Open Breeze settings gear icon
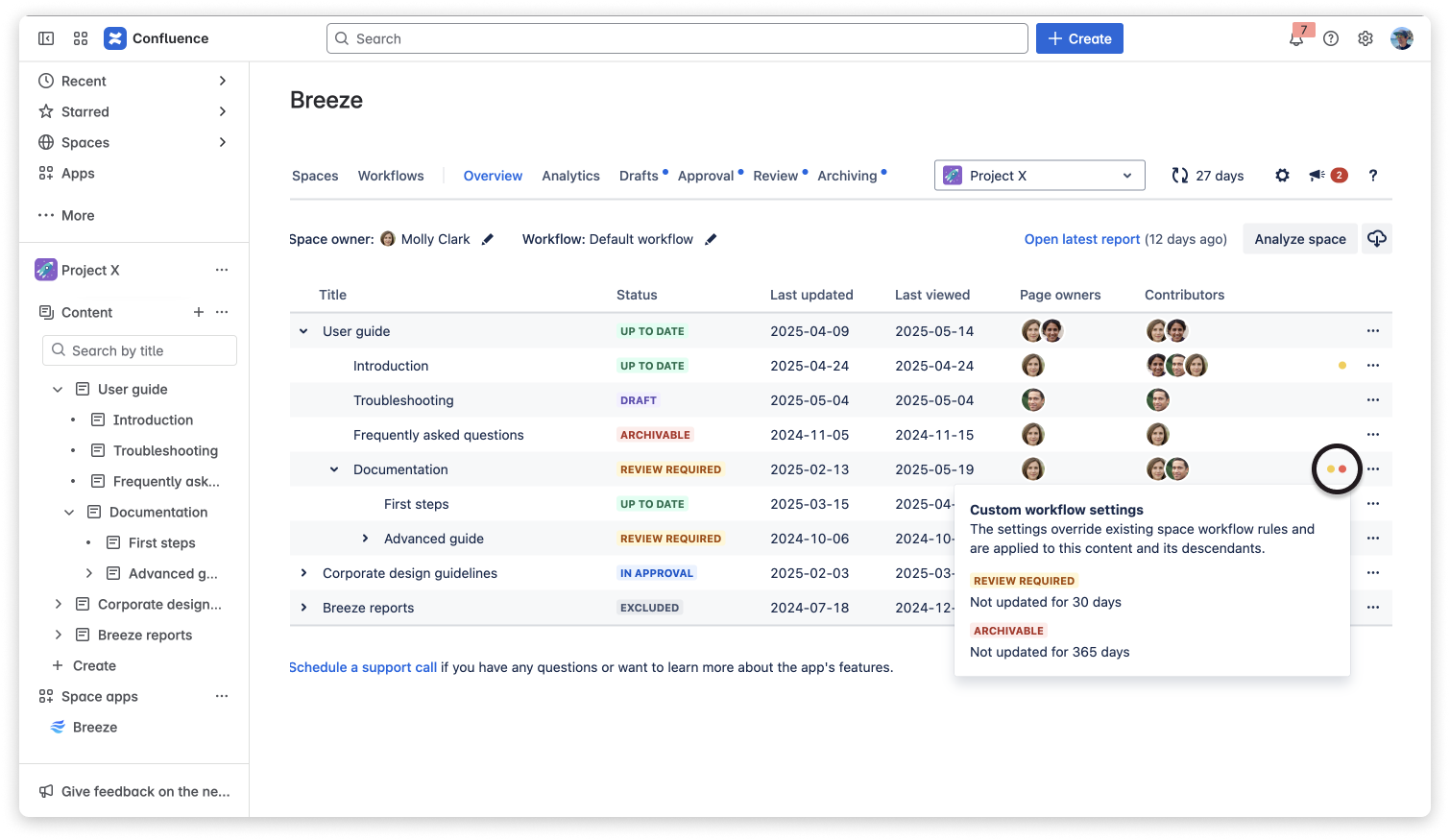This screenshot has height=840, width=1450. (1282, 176)
